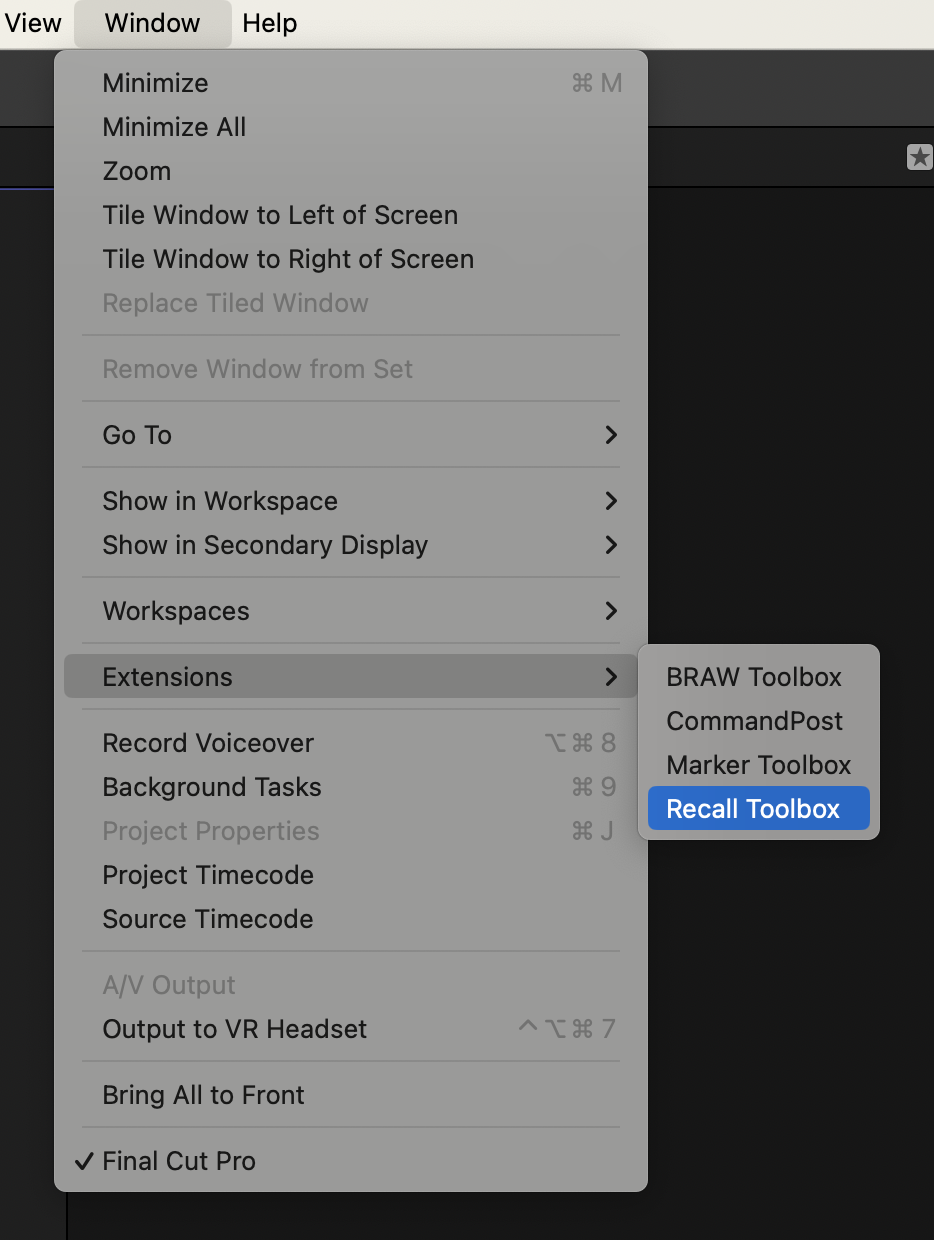
Task: Click the star icon at top right
Action: pos(919,157)
